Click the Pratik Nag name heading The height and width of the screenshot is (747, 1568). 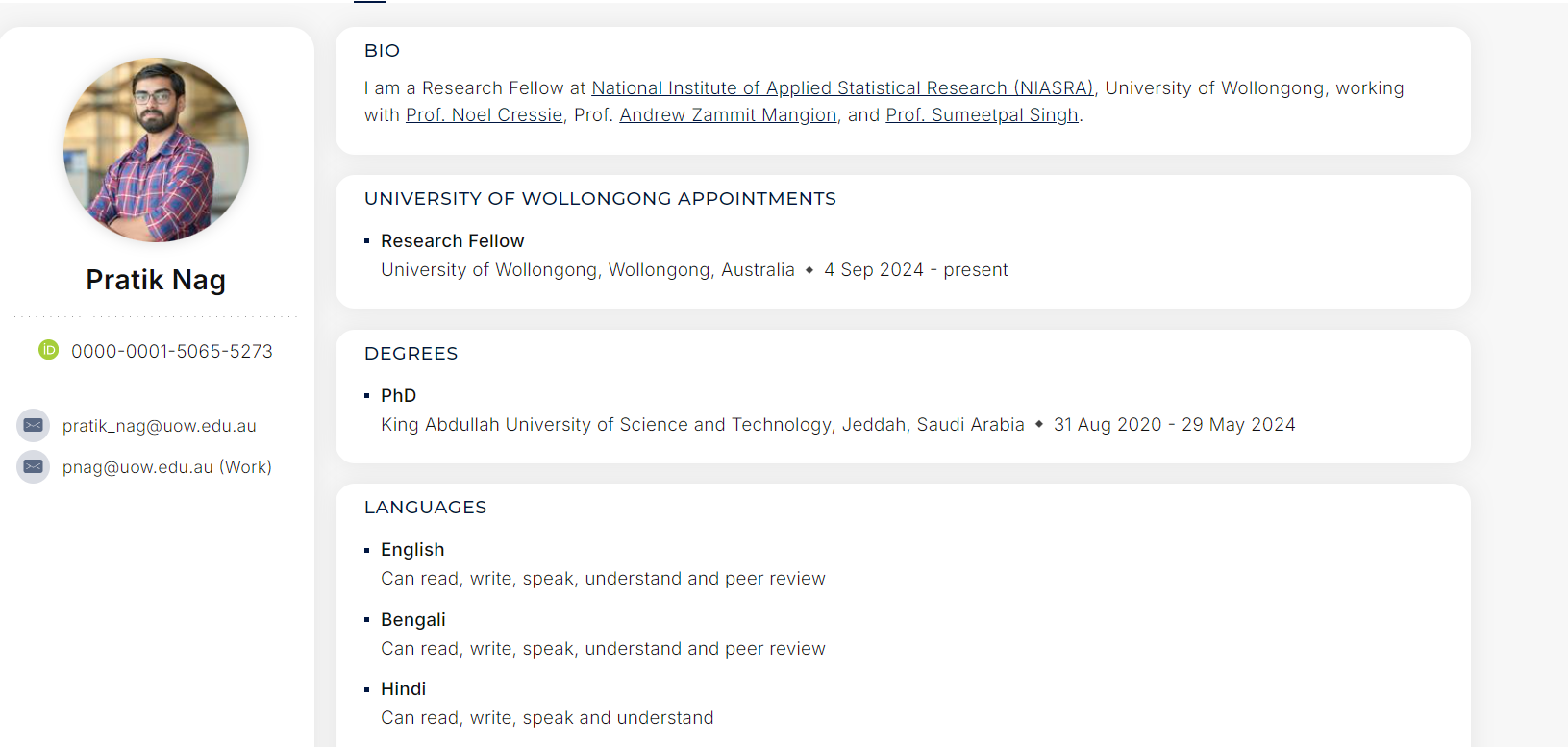click(x=156, y=280)
